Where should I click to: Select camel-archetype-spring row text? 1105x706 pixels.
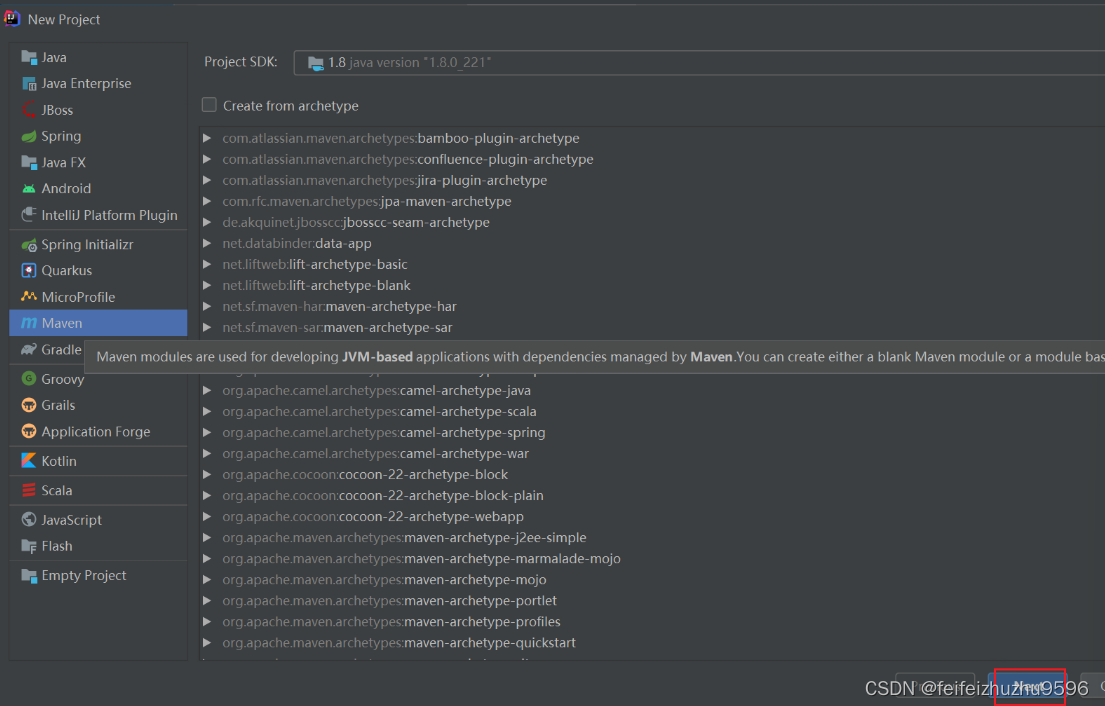click(x=384, y=433)
